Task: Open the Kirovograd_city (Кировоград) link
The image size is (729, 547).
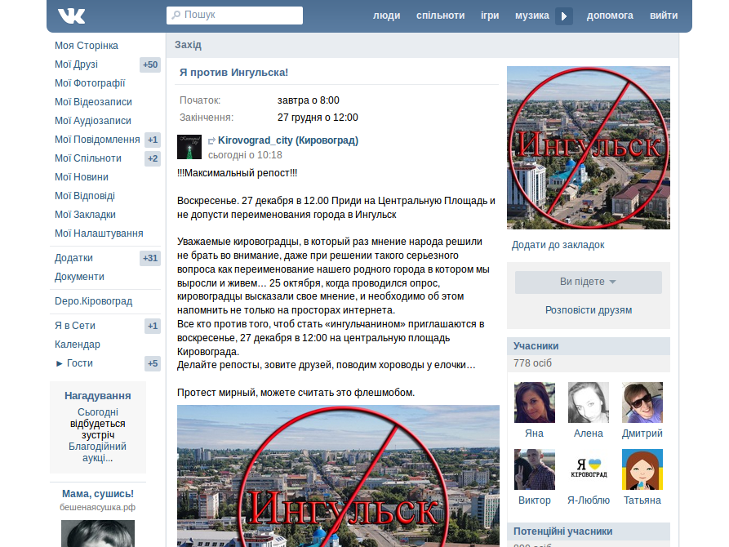Action: [288, 140]
